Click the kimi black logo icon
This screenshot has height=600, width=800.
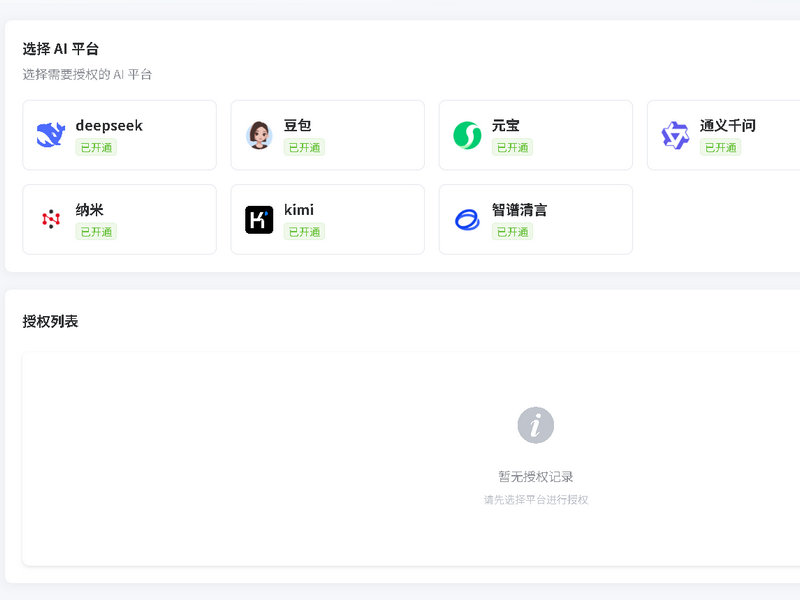tap(259, 217)
